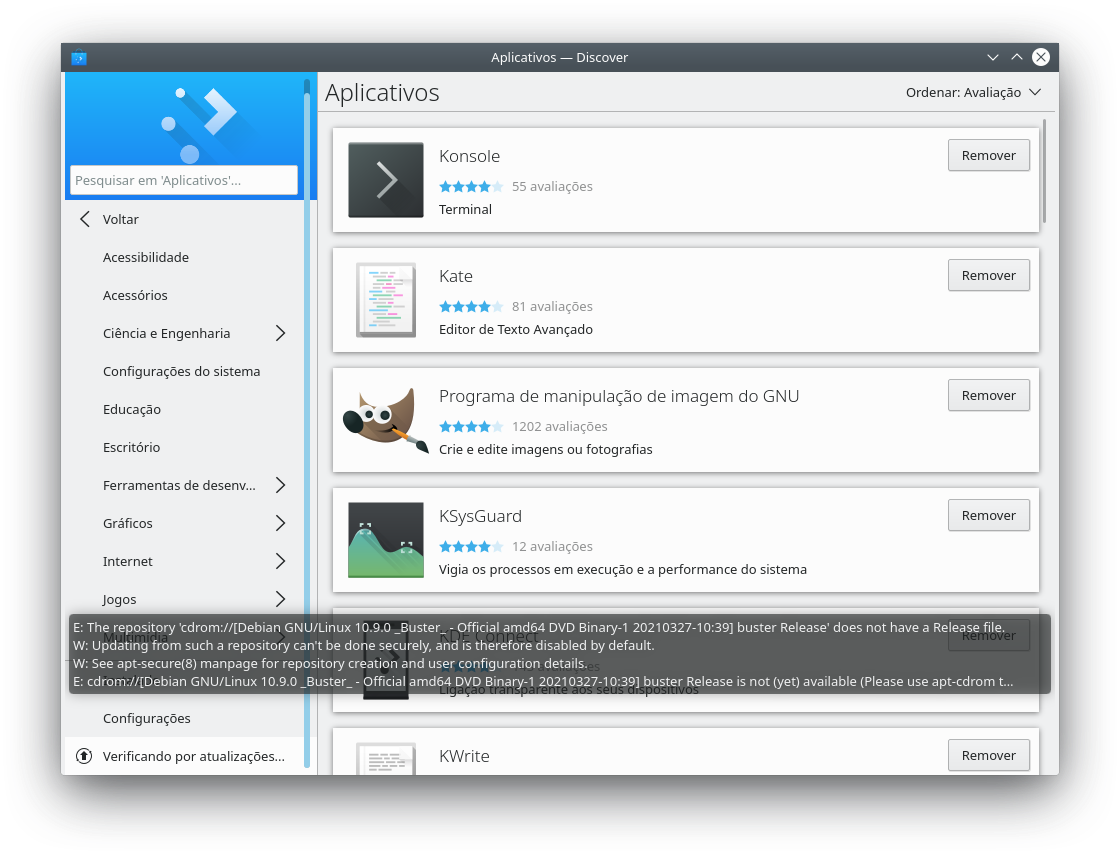The height and width of the screenshot is (854, 1120).
Task: Click the application list vertical scrollbar
Action: click(x=1044, y=171)
